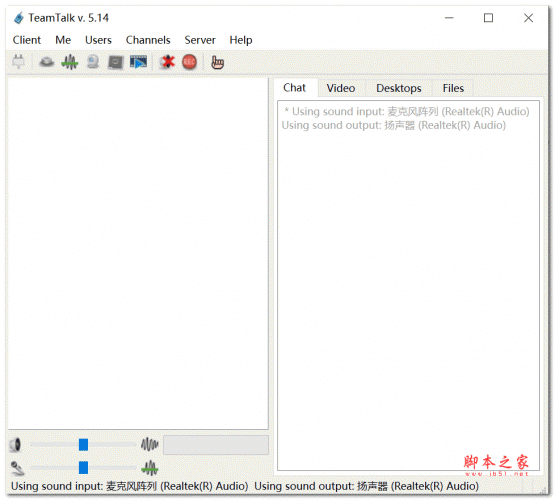This screenshot has width=555, height=500.
Task: Enable push-to-talk from the toolbar button icon
Action: (x=46, y=62)
